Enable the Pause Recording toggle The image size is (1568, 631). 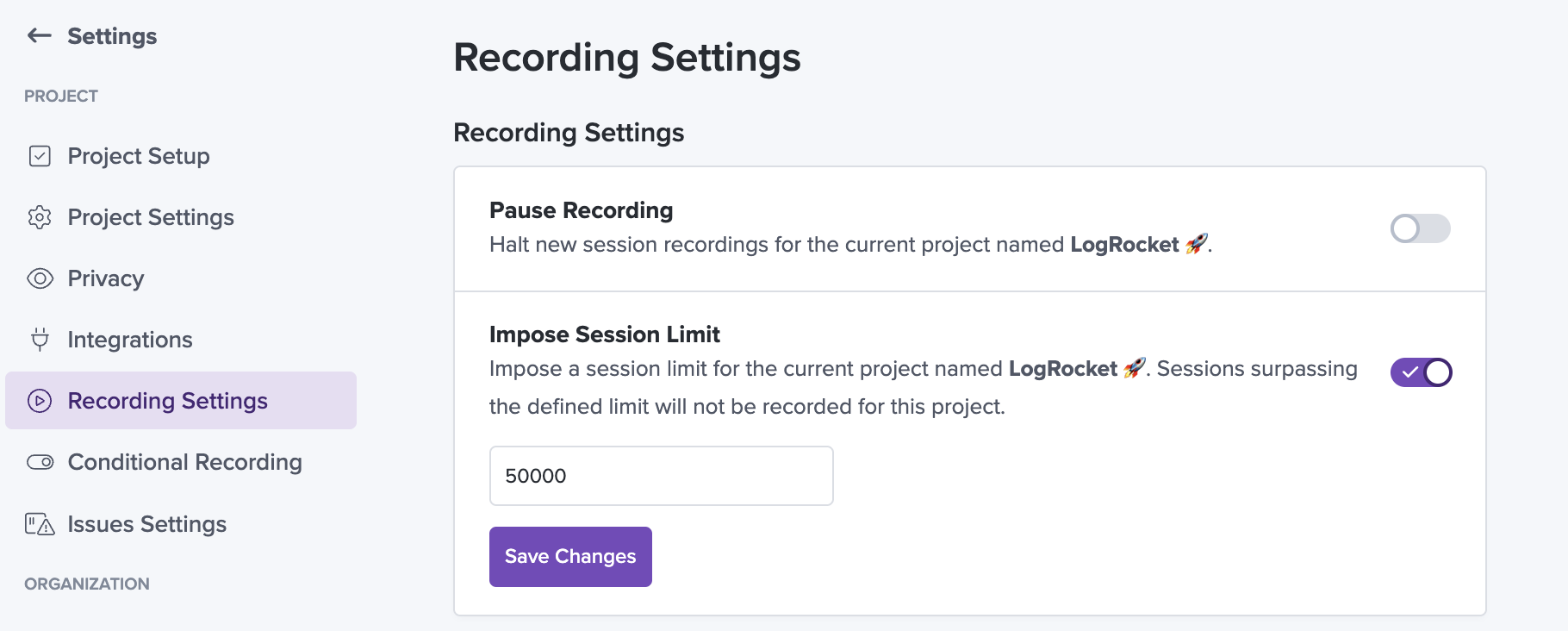[1420, 228]
